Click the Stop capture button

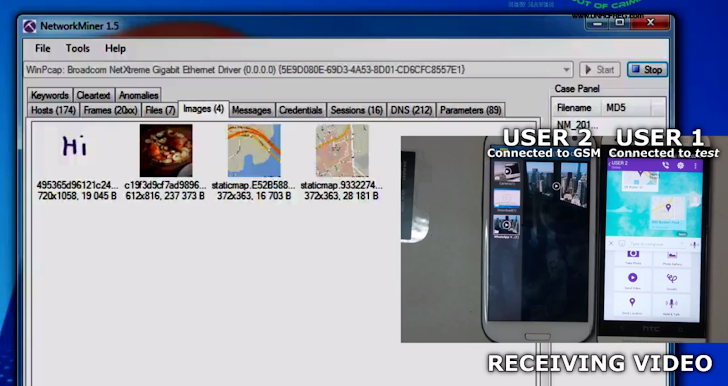[647, 70]
